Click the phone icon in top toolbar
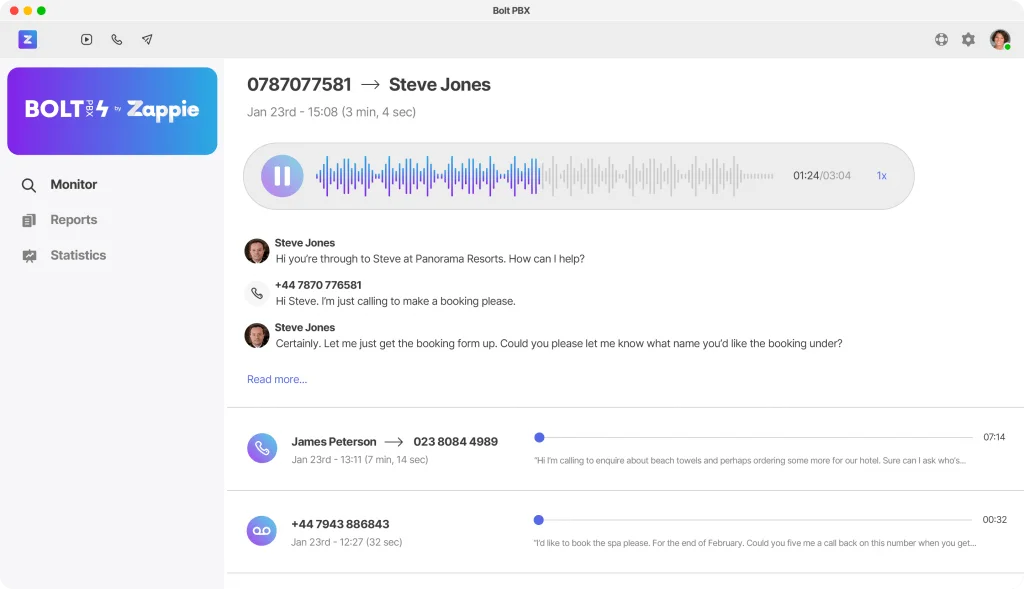Image resolution: width=1024 pixels, height=589 pixels. [x=117, y=40]
